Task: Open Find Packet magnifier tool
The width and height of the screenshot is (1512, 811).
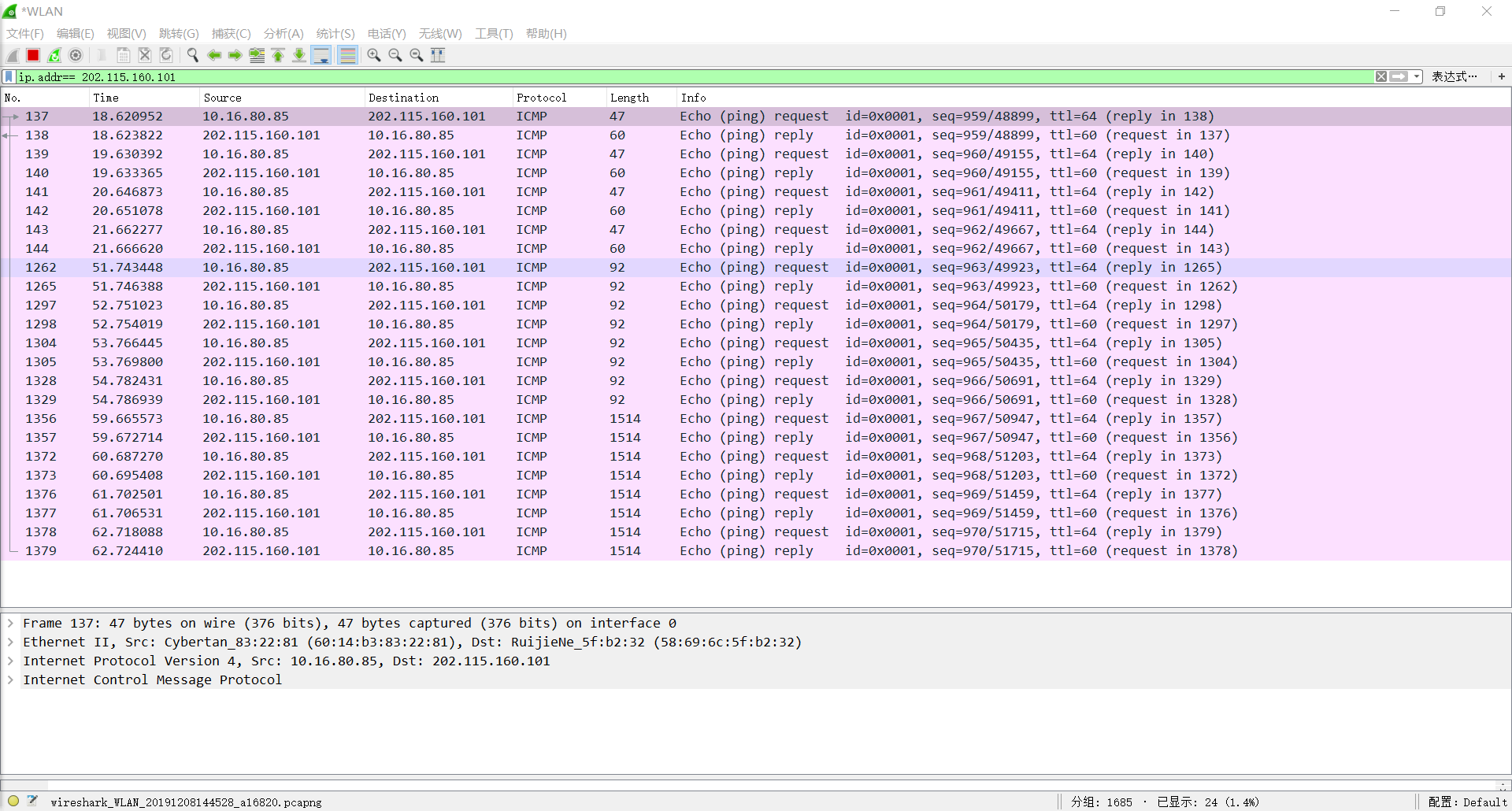Action: coord(193,55)
